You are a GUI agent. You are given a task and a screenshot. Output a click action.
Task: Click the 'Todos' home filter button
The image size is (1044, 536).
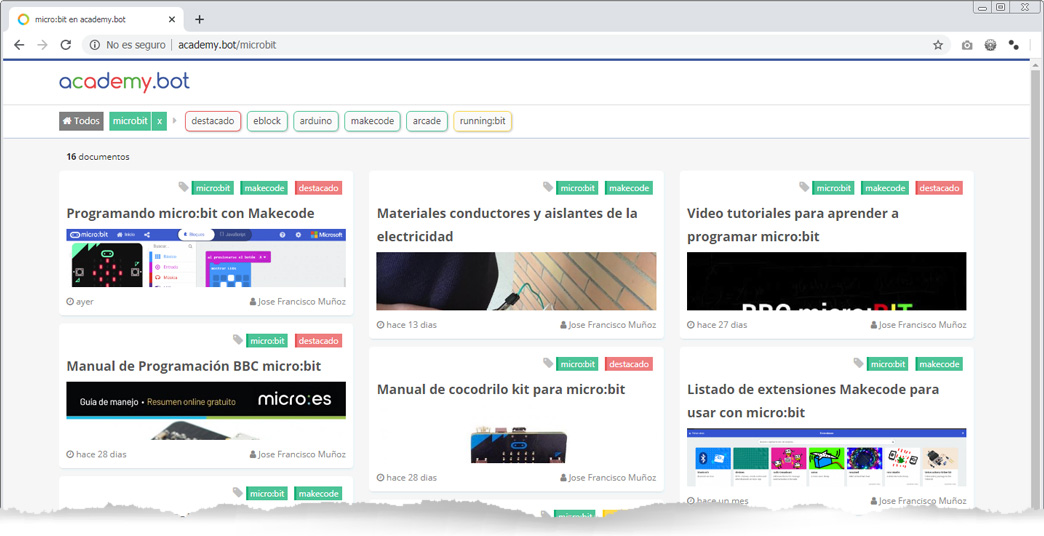81,121
